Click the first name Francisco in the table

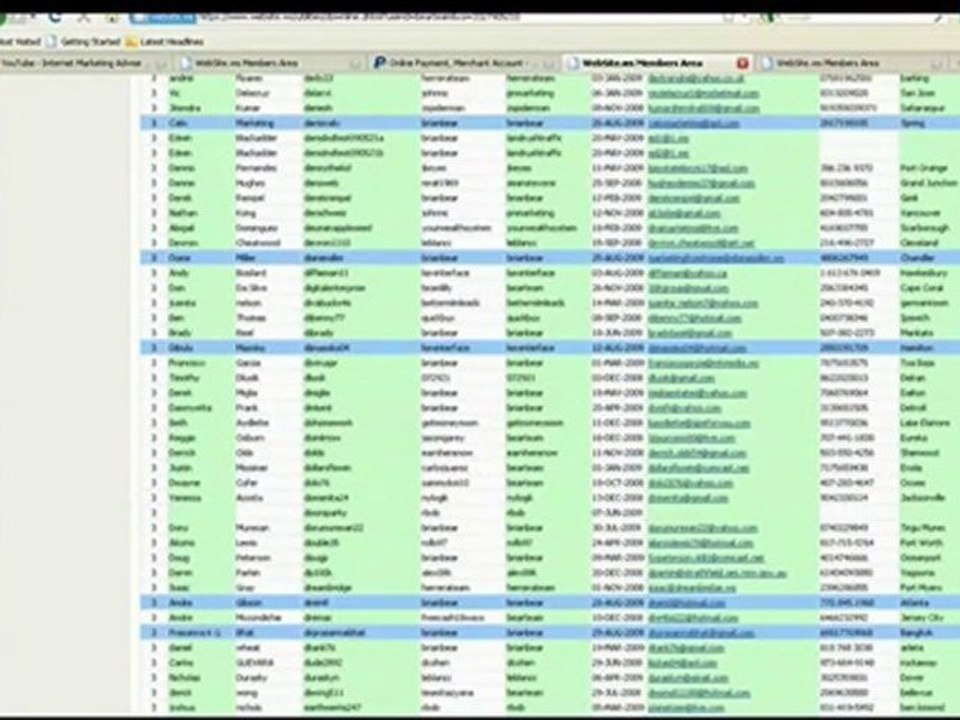[x=187, y=363]
